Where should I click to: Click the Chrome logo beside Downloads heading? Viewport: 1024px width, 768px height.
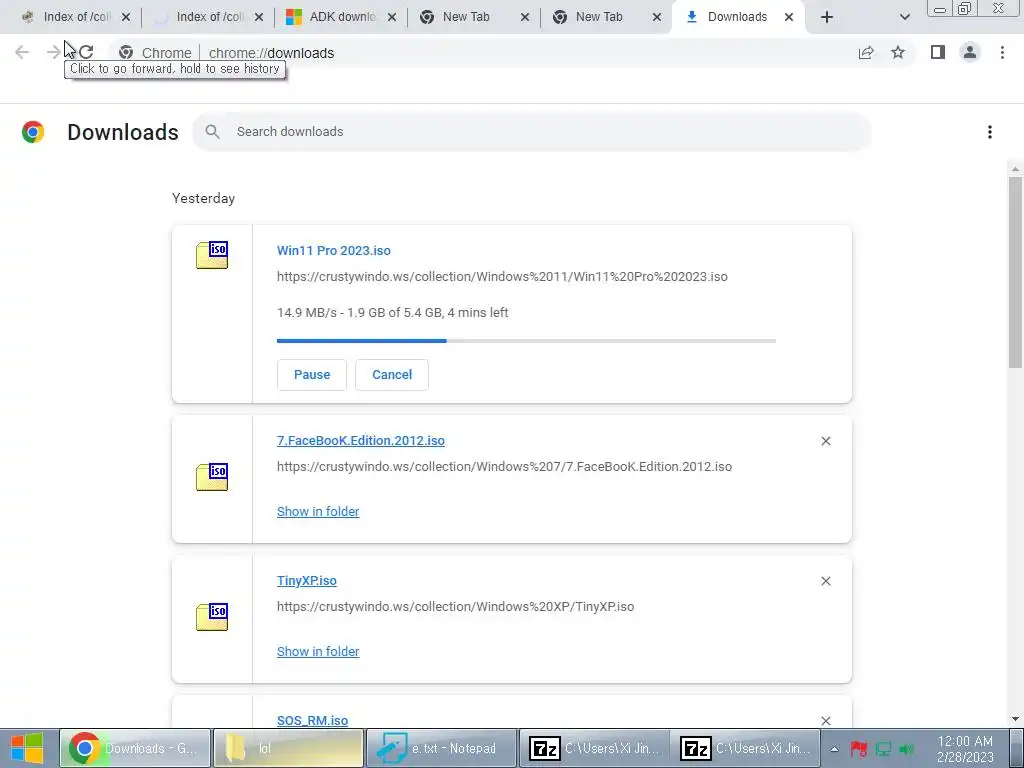pos(33,132)
